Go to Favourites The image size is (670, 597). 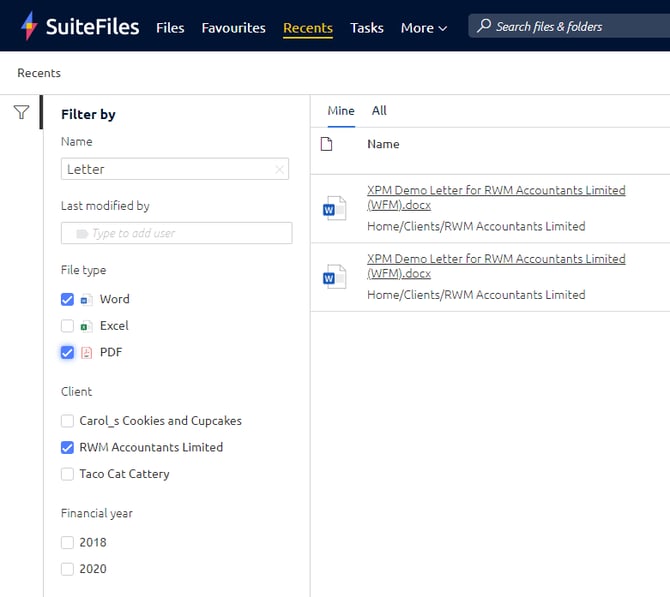(234, 28)
